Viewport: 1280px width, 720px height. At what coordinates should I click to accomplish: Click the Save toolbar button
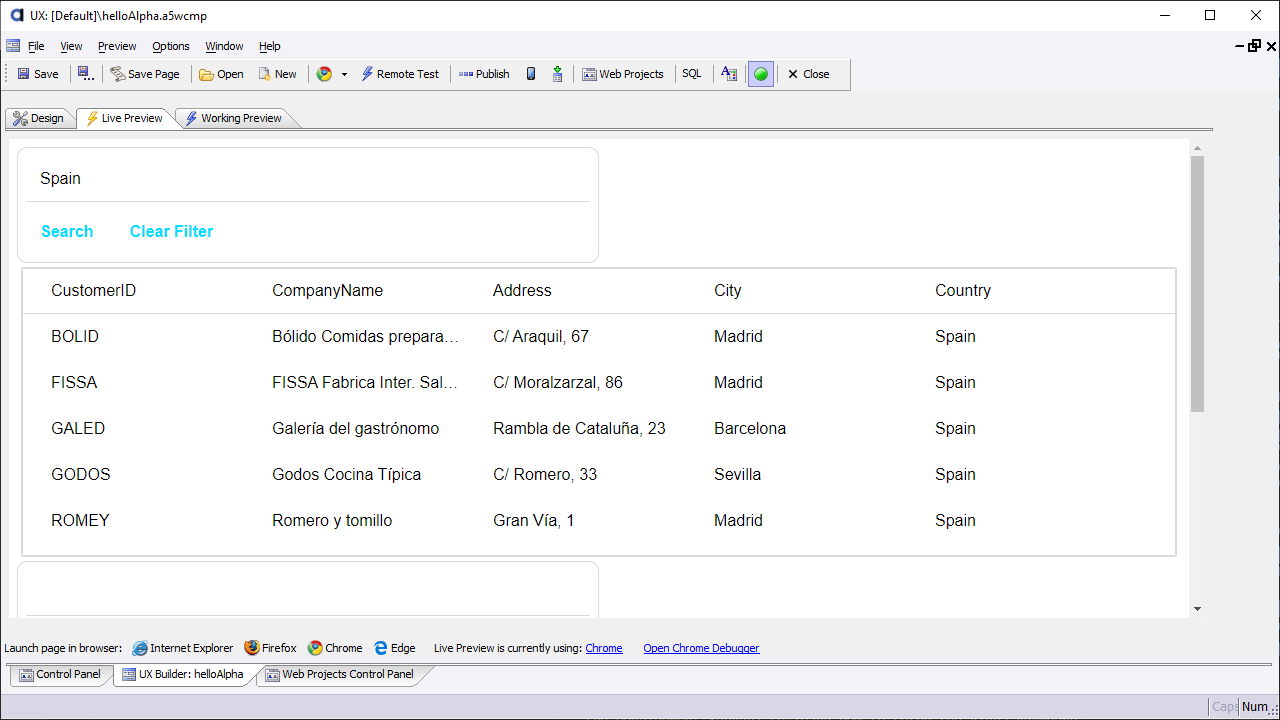pyautogui.click(x=38, y=74)
